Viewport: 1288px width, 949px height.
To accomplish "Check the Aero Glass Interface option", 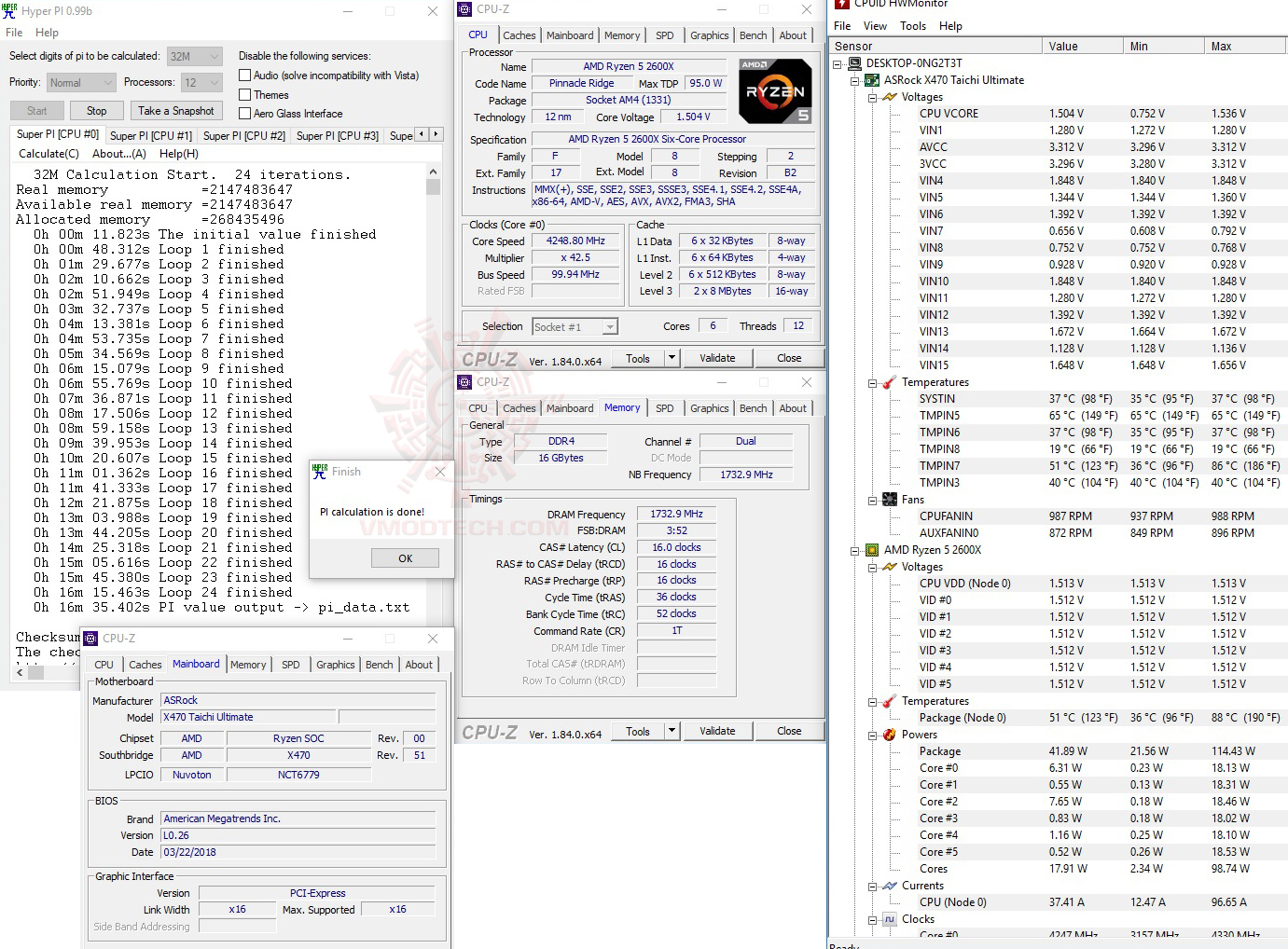I will [245, 114].
